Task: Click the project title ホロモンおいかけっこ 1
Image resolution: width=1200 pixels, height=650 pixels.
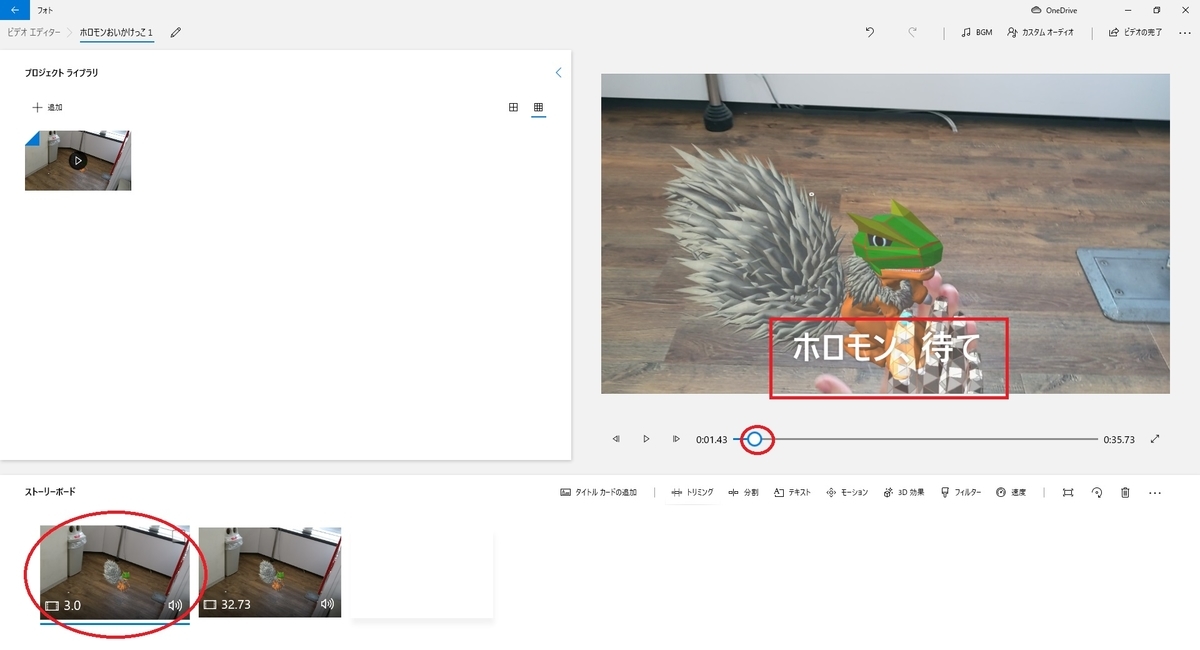Action: [x=116, y=33]
